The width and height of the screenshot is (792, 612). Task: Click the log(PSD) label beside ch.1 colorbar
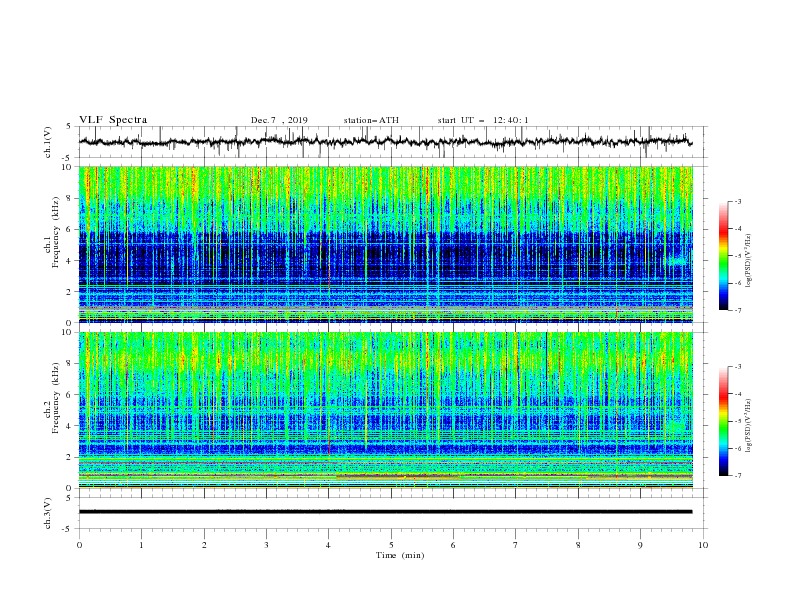(x=749, y=260)
